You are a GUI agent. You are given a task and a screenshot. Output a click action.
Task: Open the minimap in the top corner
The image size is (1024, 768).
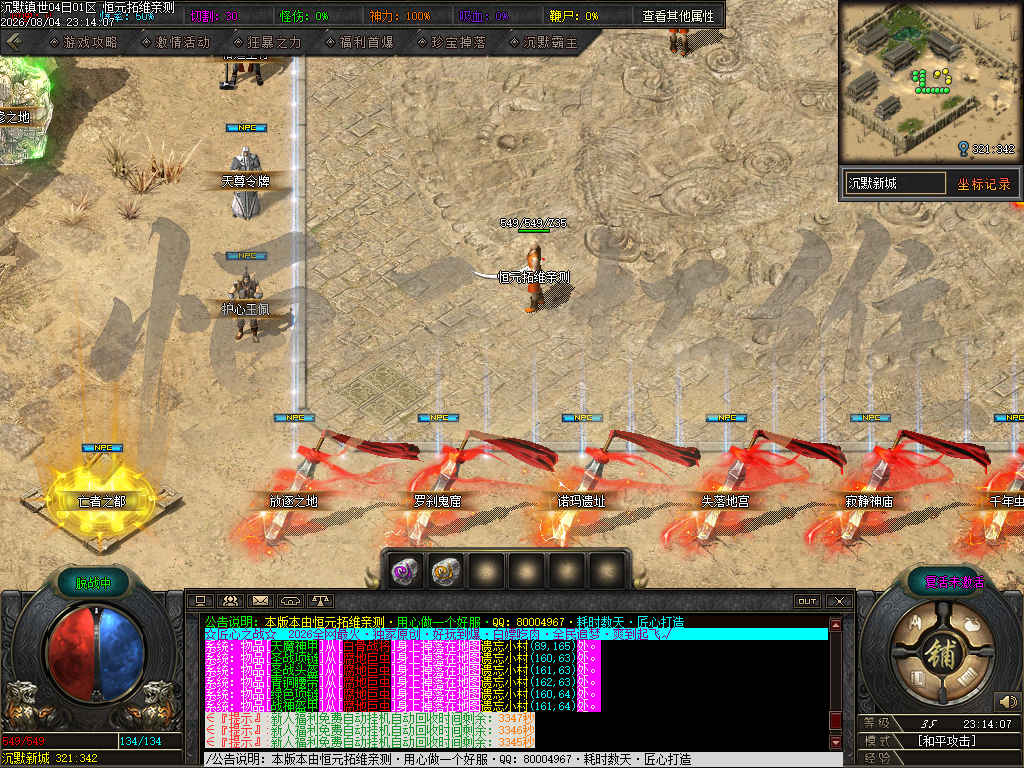click(x=931, y=82)
